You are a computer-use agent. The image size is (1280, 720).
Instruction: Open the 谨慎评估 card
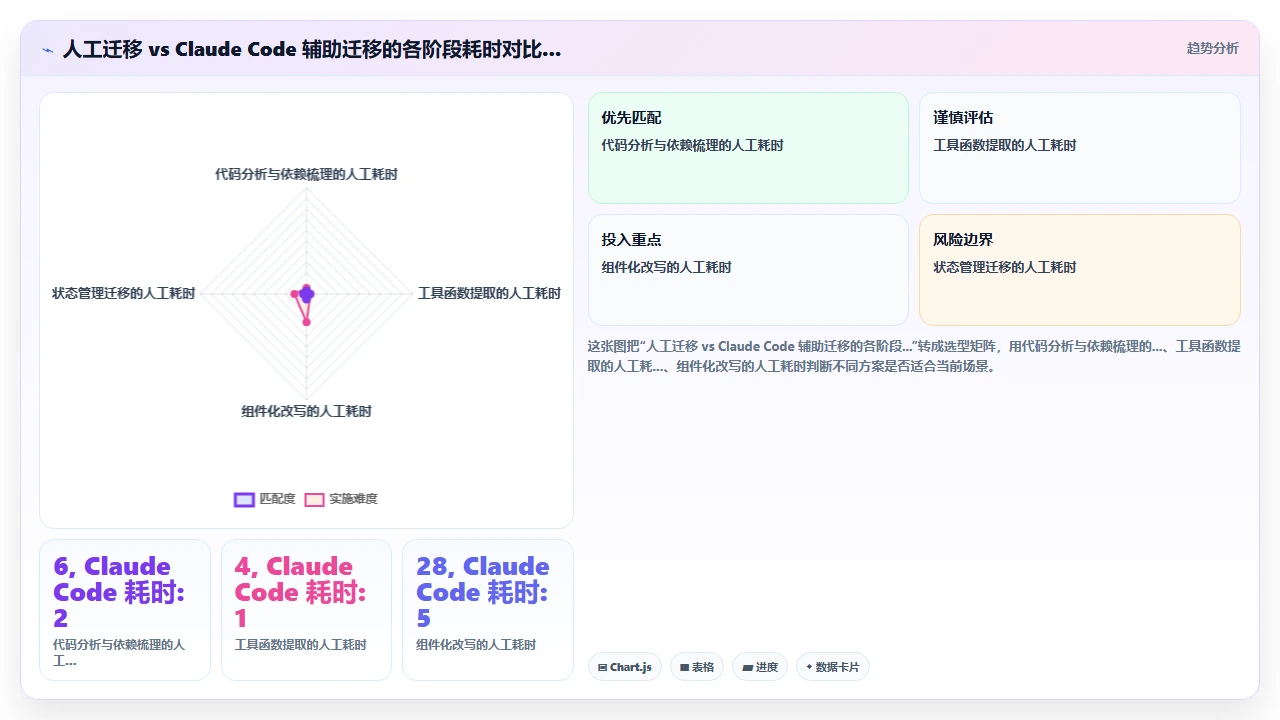coord(1079,148)
